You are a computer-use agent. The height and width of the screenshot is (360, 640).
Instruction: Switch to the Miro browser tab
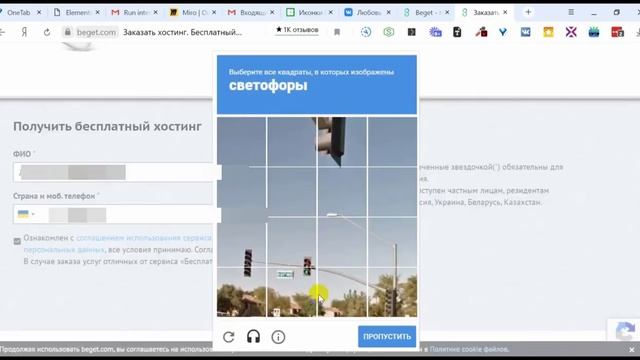tap(194, 13)
